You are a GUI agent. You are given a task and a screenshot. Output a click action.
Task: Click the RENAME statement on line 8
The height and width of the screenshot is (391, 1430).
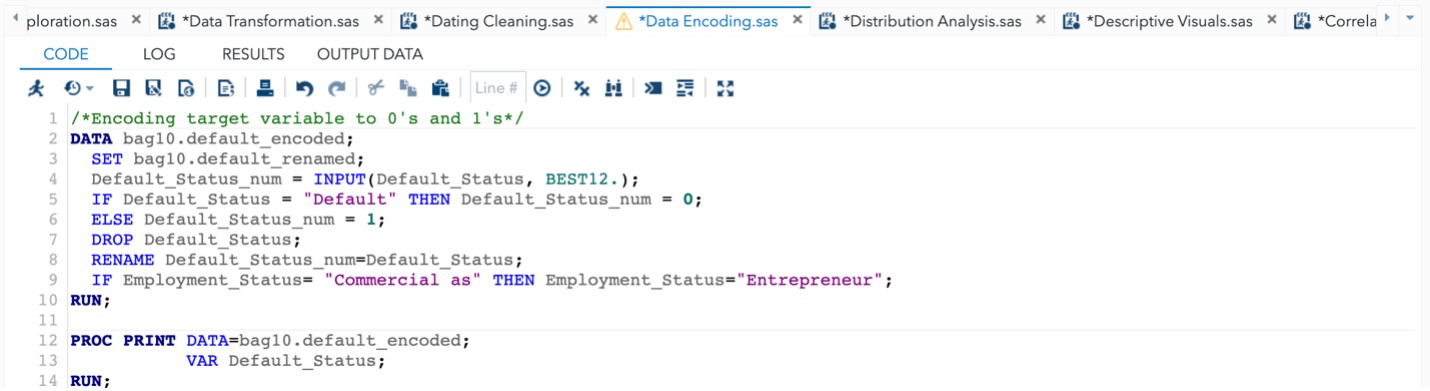point(307,259)
